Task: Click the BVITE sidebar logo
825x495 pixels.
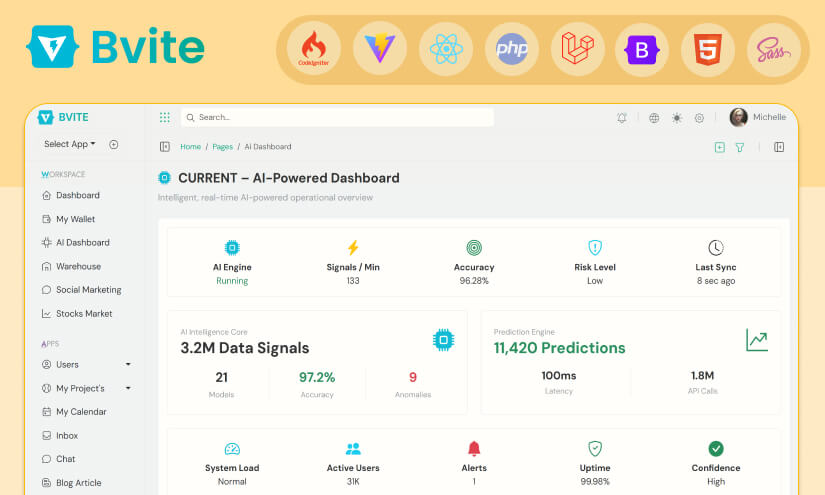Action: tap(63, 117)
